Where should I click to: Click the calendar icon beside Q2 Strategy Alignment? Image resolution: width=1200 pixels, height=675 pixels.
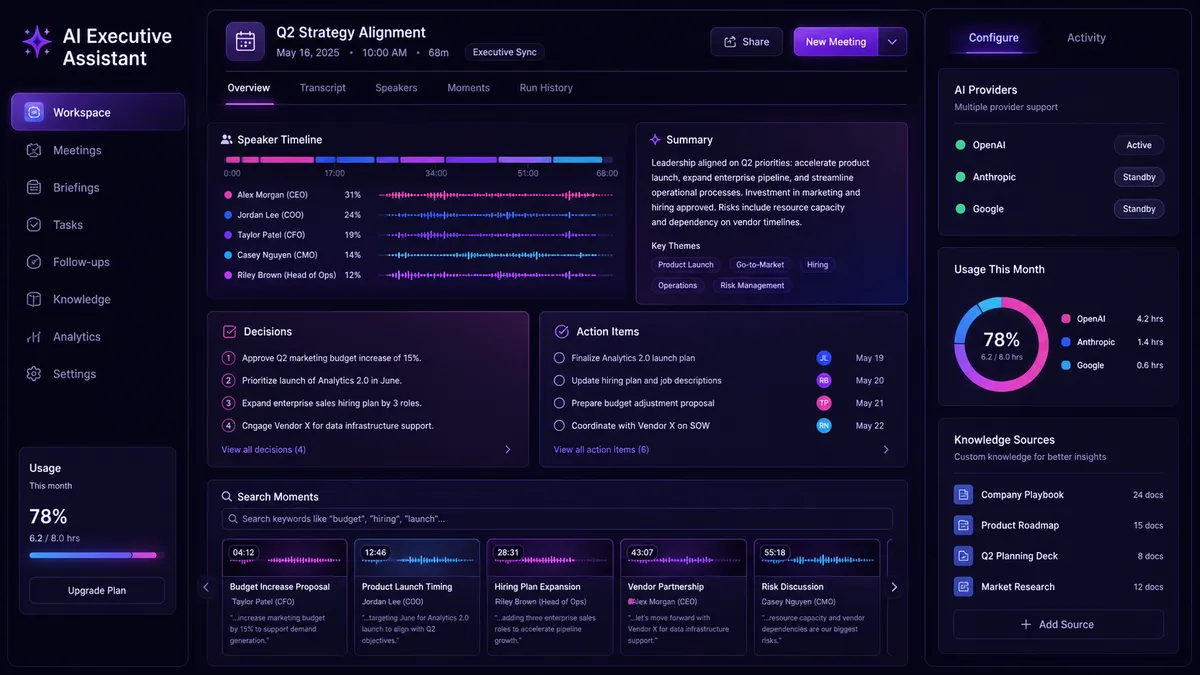pyautogui.click(x=245, y=42)
